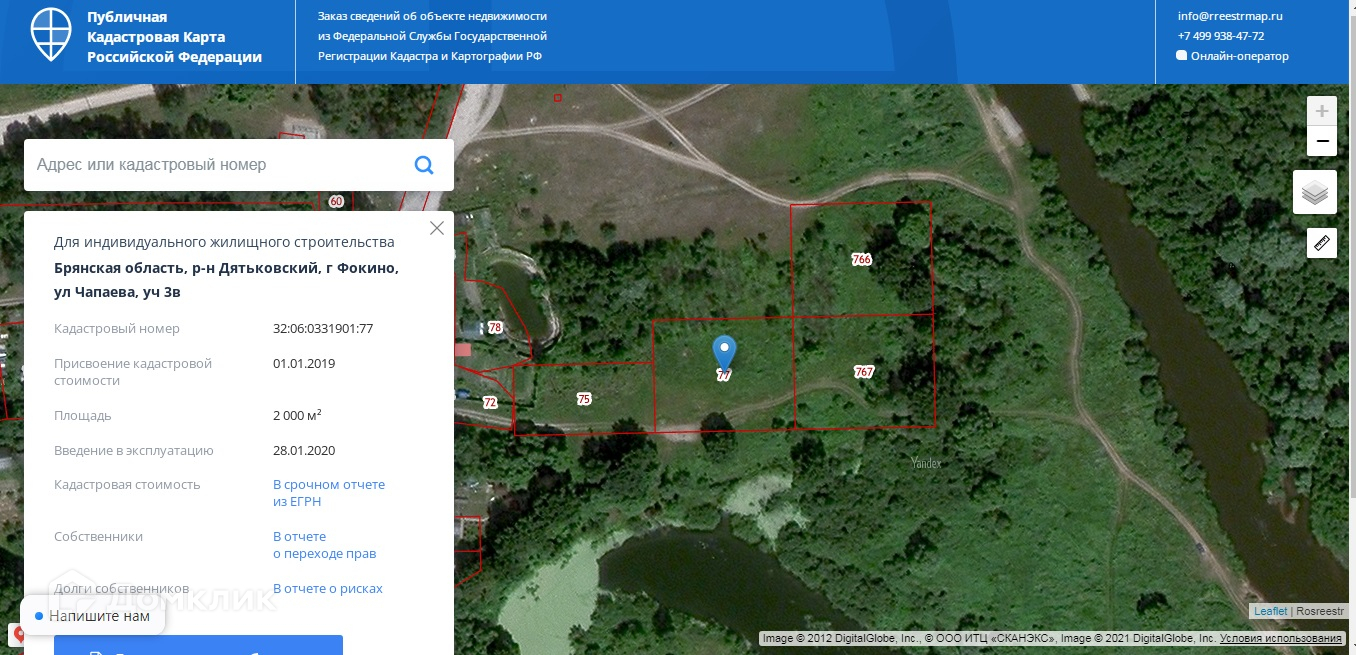Select parcel 72 label on the map
The width and height of the screenshot is (1356, 655).
489,402
